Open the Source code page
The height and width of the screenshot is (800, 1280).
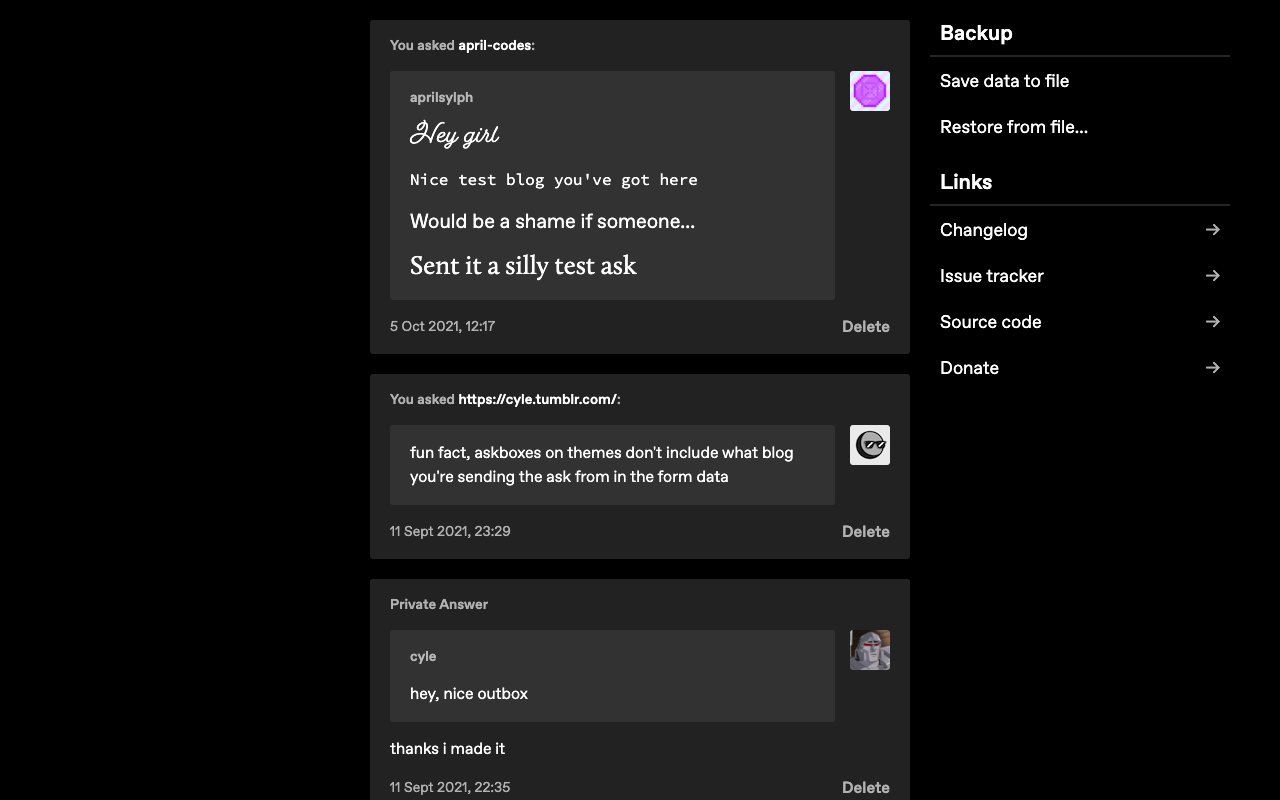[990, 321]
